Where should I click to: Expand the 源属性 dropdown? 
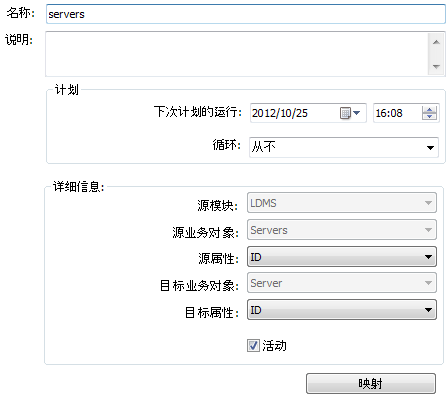pos(342,257)
